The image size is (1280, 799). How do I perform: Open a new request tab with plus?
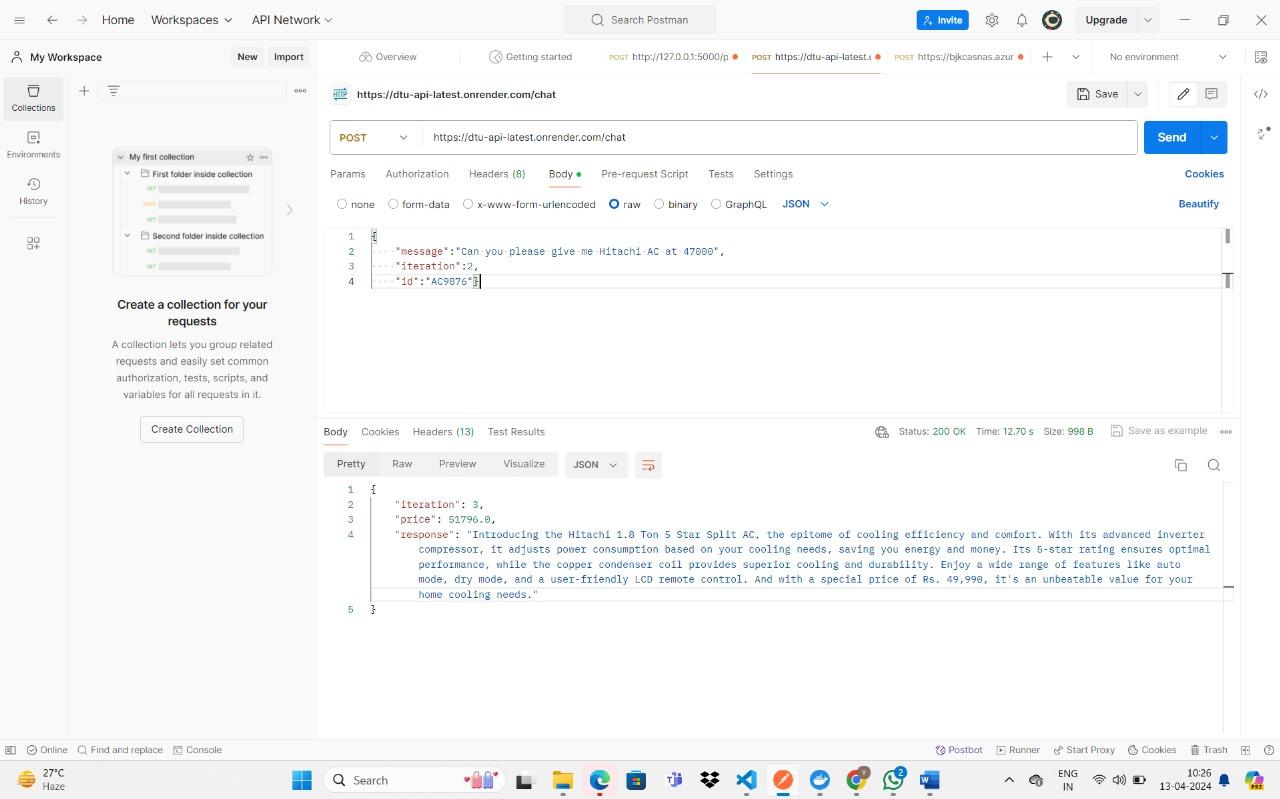click(x=1047, y=57)
